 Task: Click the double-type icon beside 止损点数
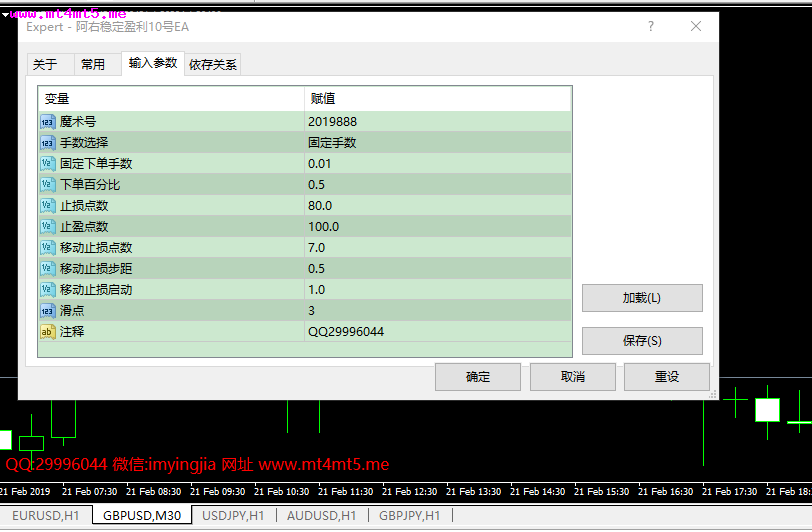point(47,206)
